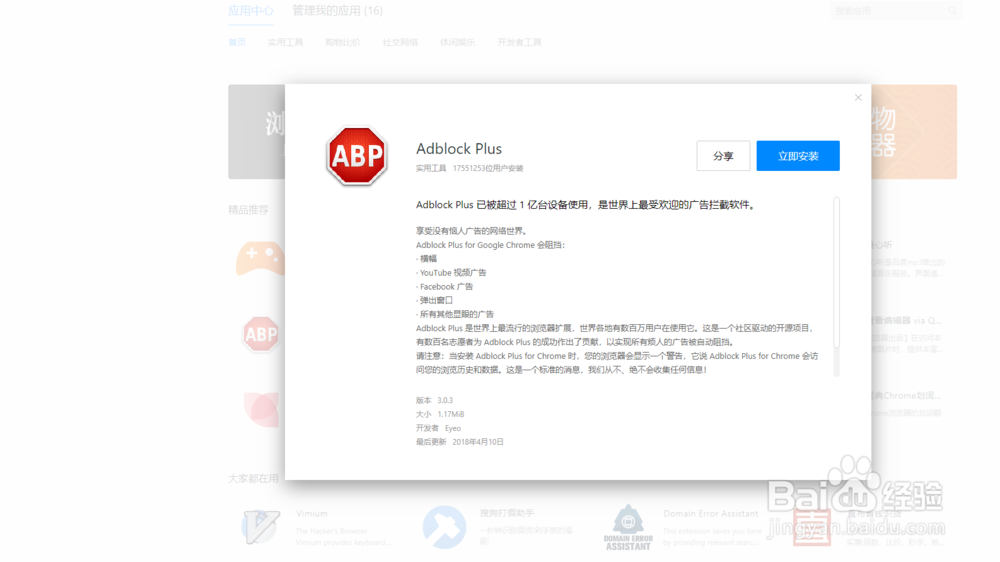
Task: Click the large Adblock Plus logo in dialog
Action: coord(357,156)
